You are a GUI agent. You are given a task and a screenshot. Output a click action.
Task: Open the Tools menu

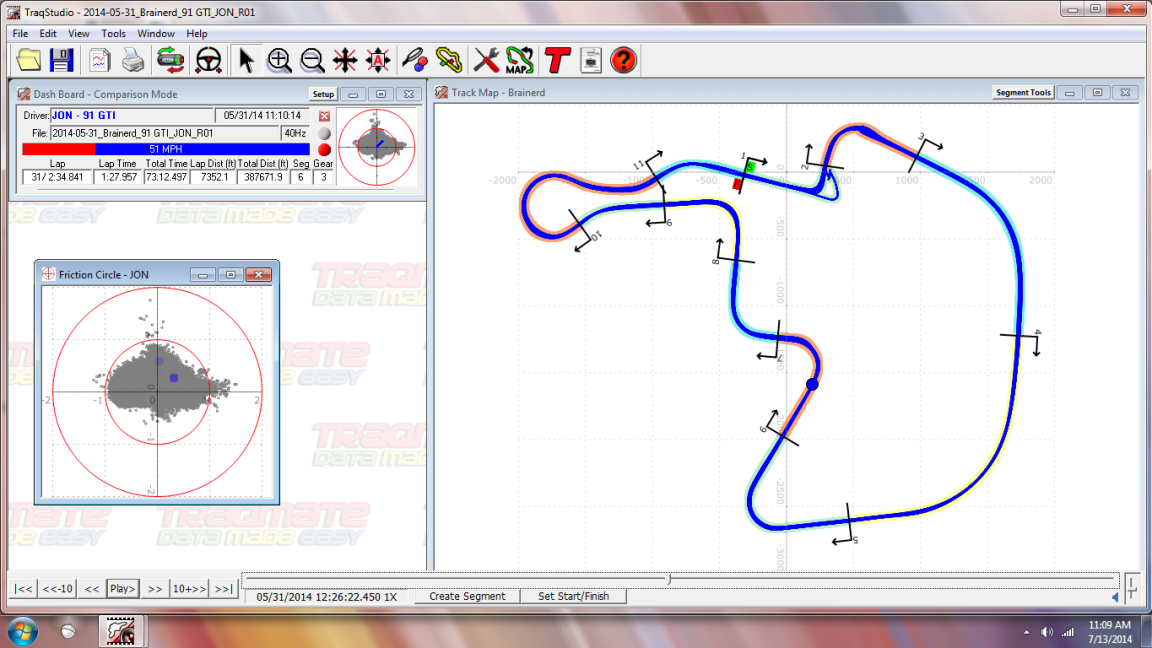click(x=113, y=34)
